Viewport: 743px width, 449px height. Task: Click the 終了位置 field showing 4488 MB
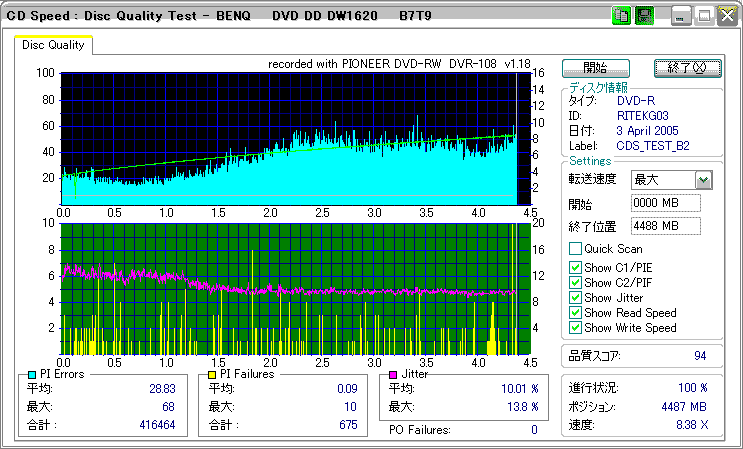[666, 226]
